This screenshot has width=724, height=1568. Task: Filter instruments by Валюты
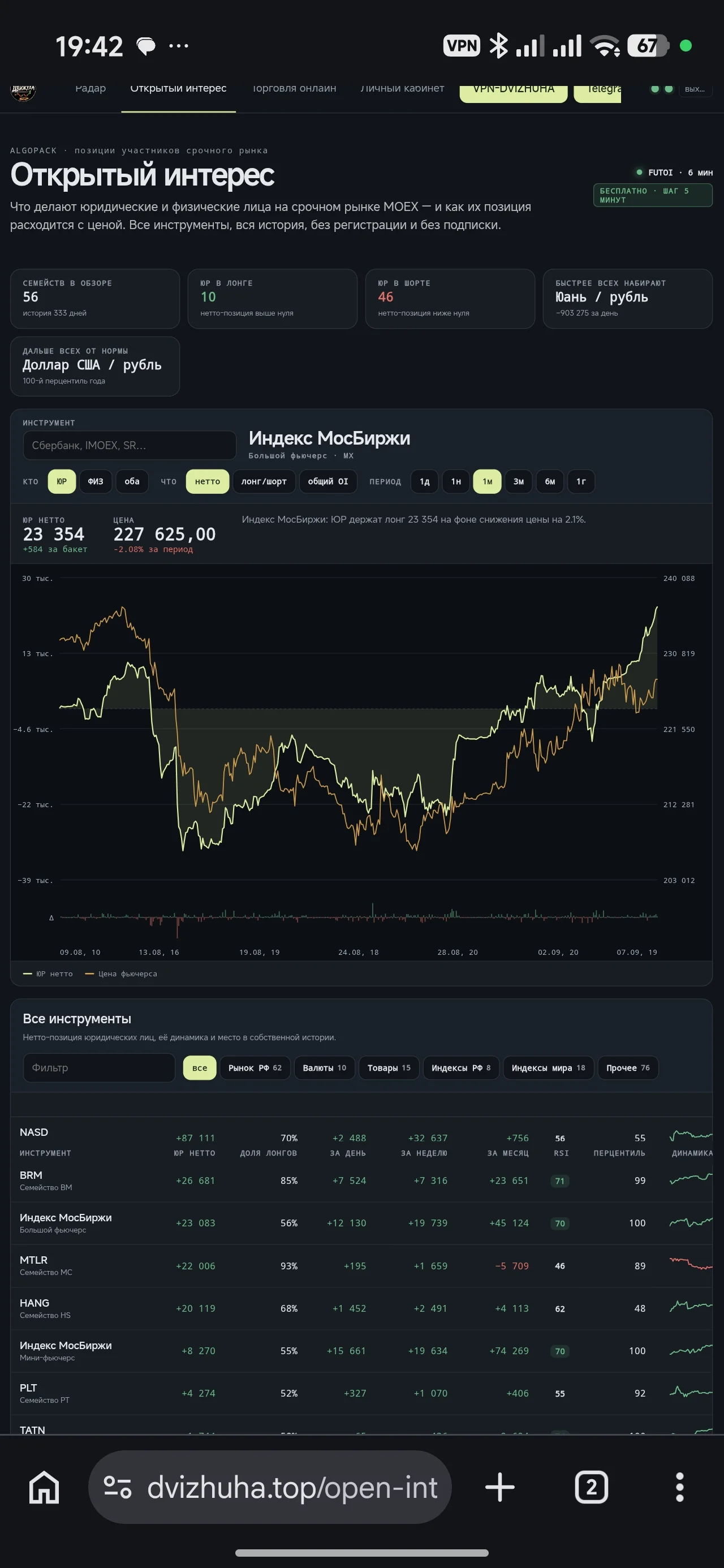(325, 1067)
